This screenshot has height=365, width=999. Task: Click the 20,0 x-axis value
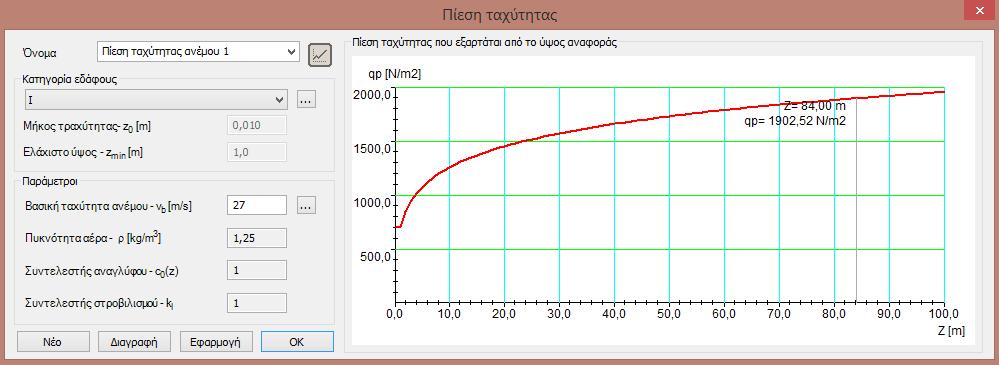[x=505, y=315]
